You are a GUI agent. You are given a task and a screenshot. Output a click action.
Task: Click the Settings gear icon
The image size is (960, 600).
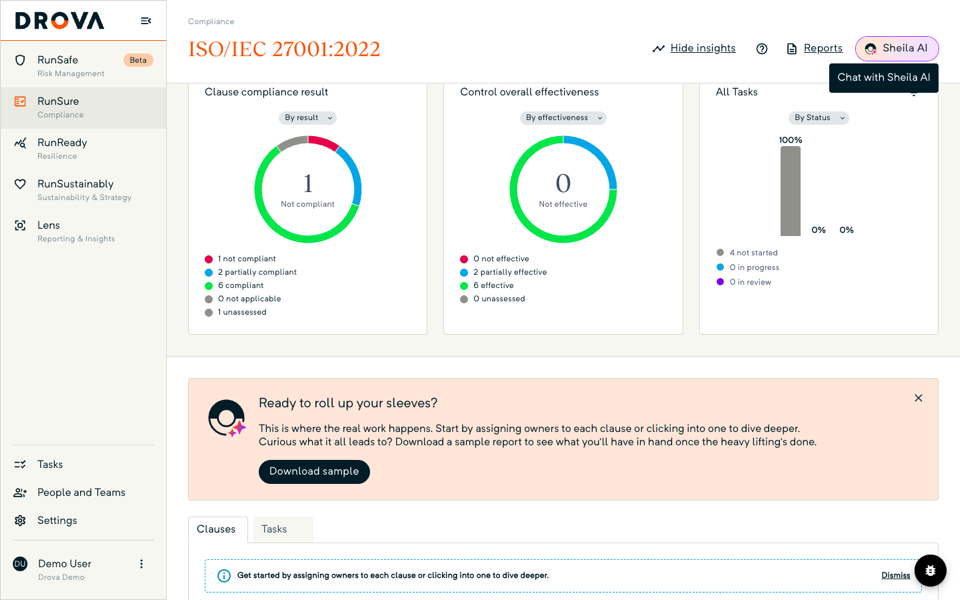click(20, 520)
